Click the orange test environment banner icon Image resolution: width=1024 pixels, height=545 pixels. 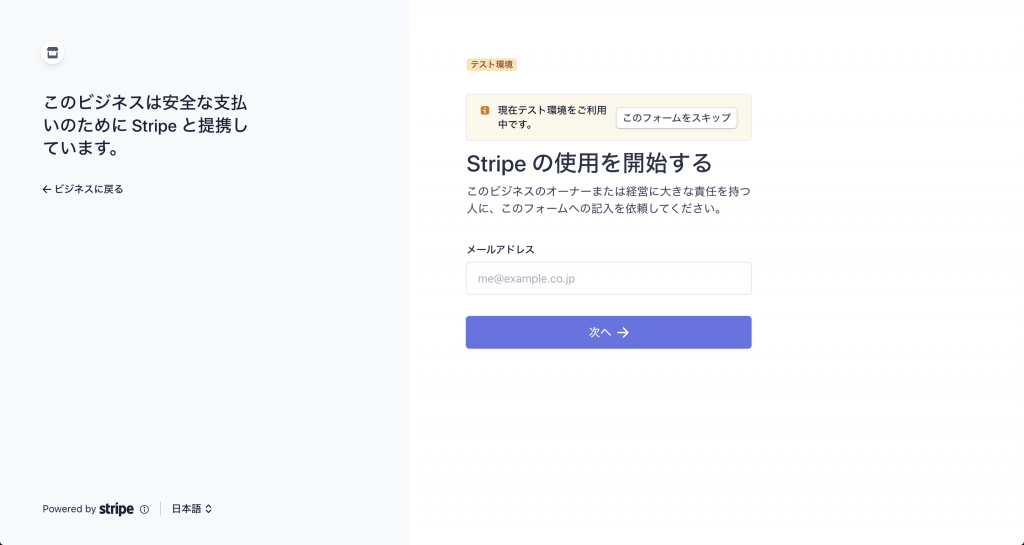485,110
